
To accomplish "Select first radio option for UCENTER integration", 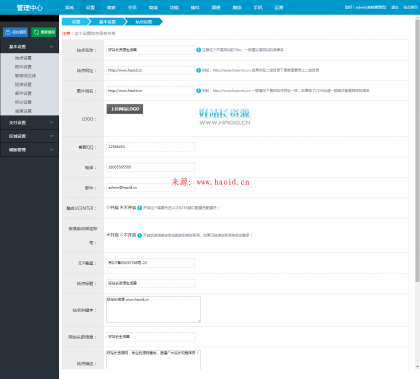I will click(x=108, y=207).
